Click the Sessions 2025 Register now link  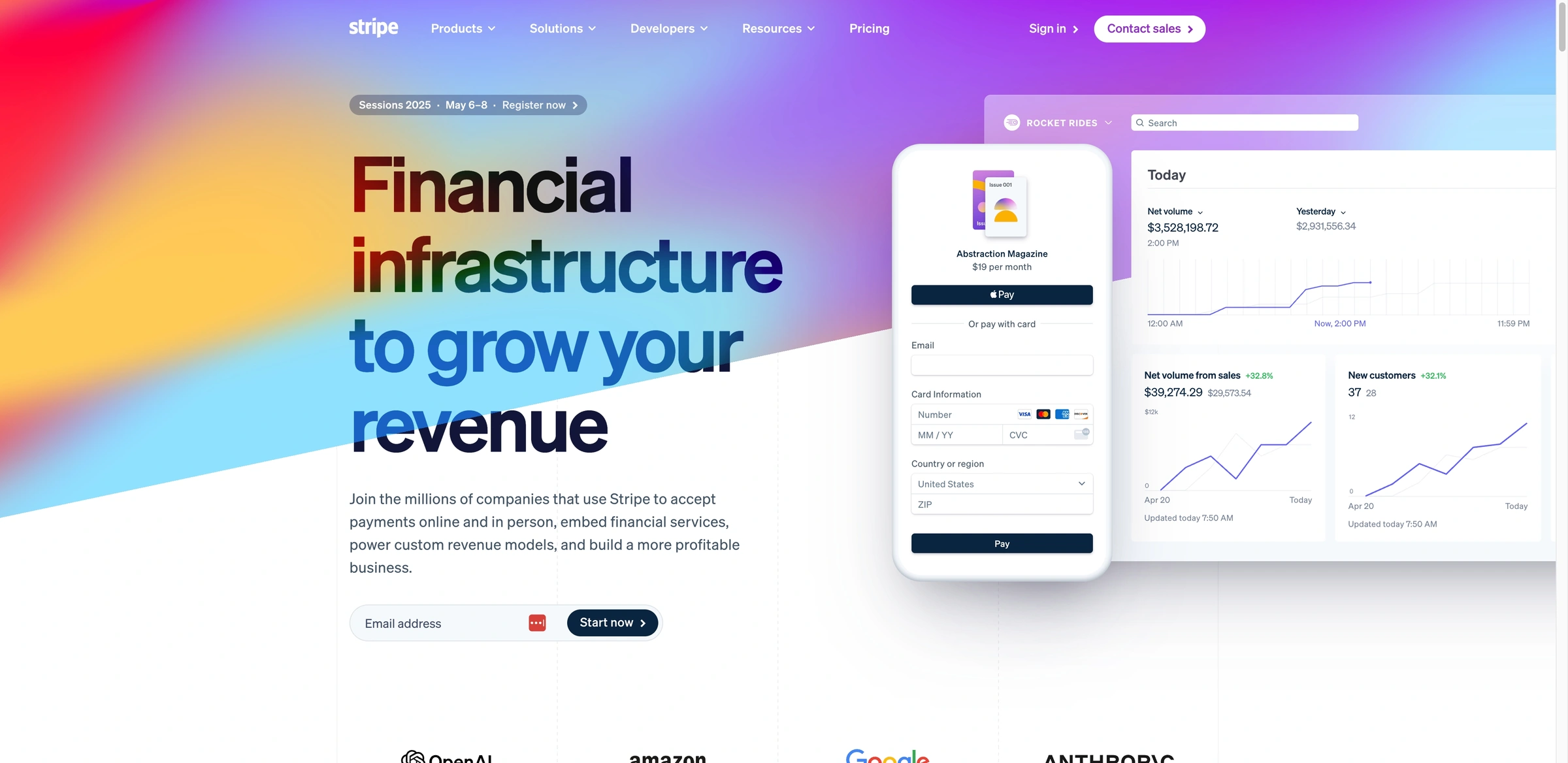tap(467, 105)
